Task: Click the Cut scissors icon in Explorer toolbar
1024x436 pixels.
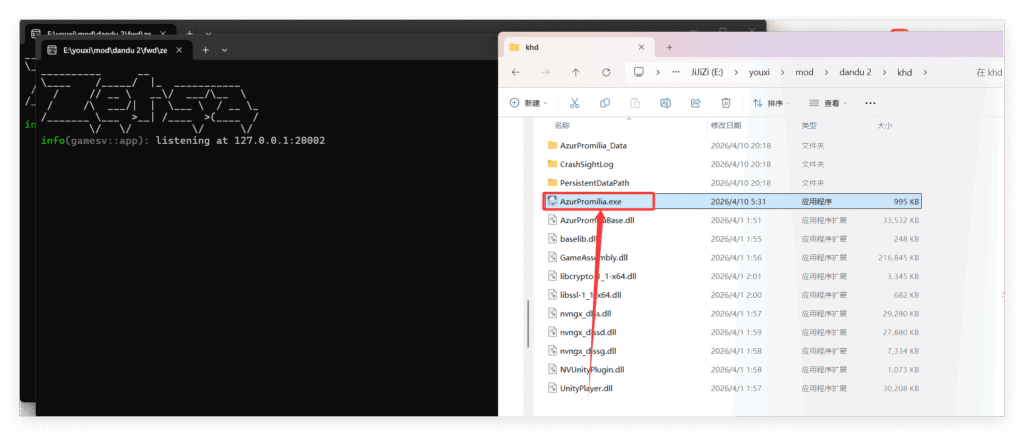Action: pyautogui.click(x=575, y=103)
